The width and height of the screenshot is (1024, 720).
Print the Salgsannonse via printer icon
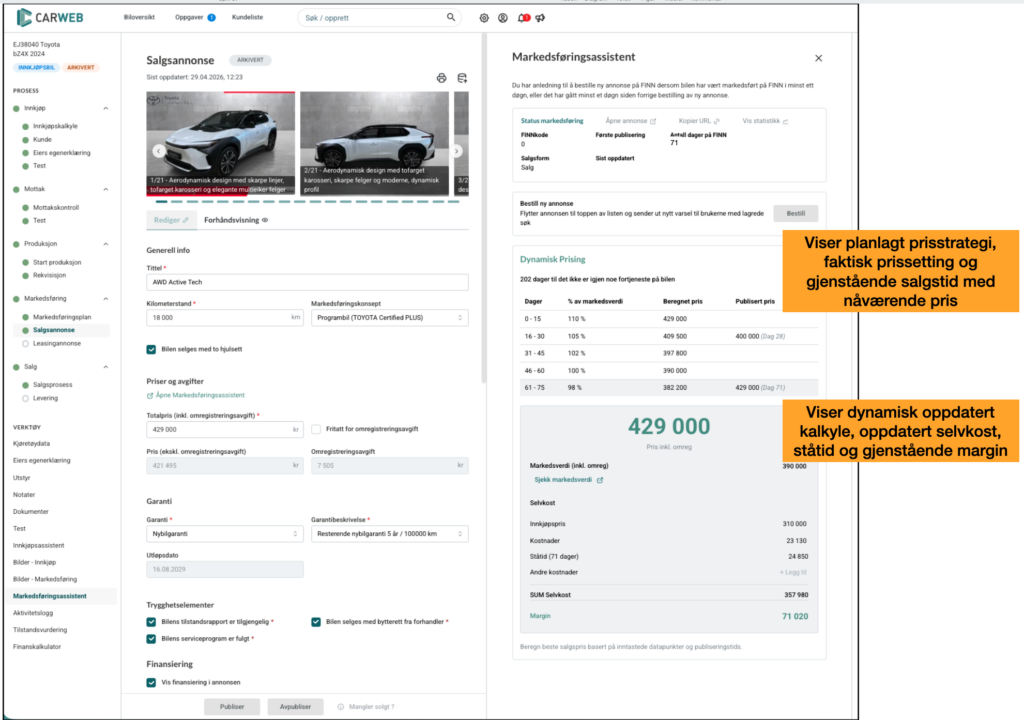[442, 78]
